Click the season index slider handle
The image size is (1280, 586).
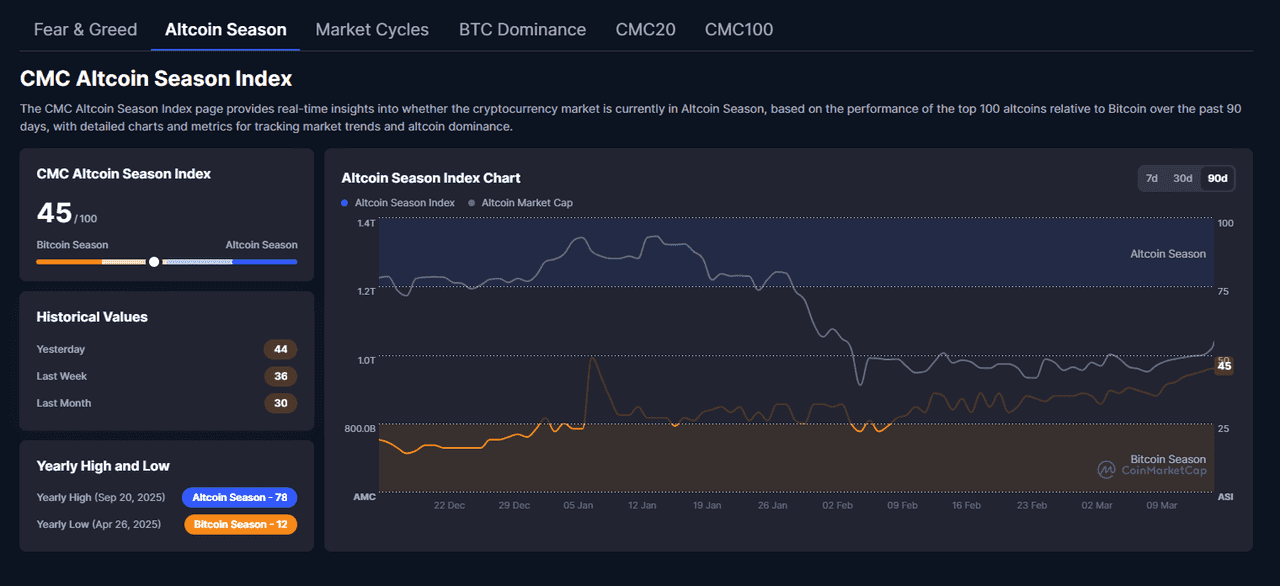click(x=153, y=261)
